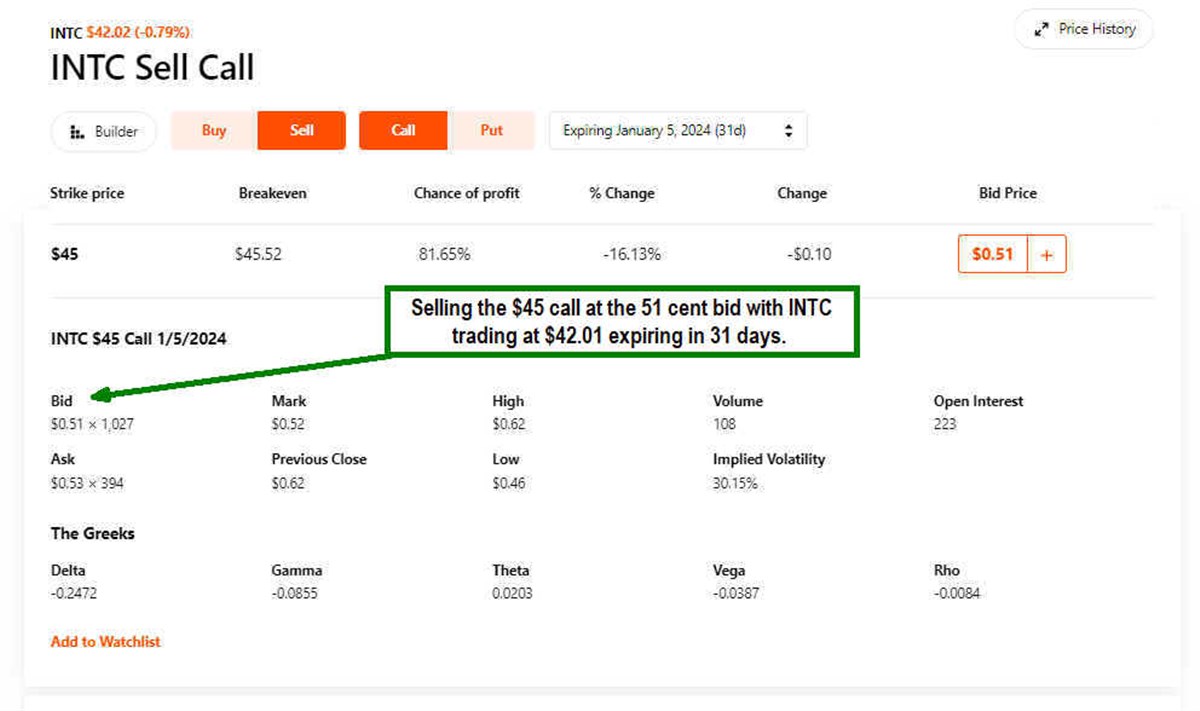
Task: Switch option type to Put
Action: (x=491, y=131)
